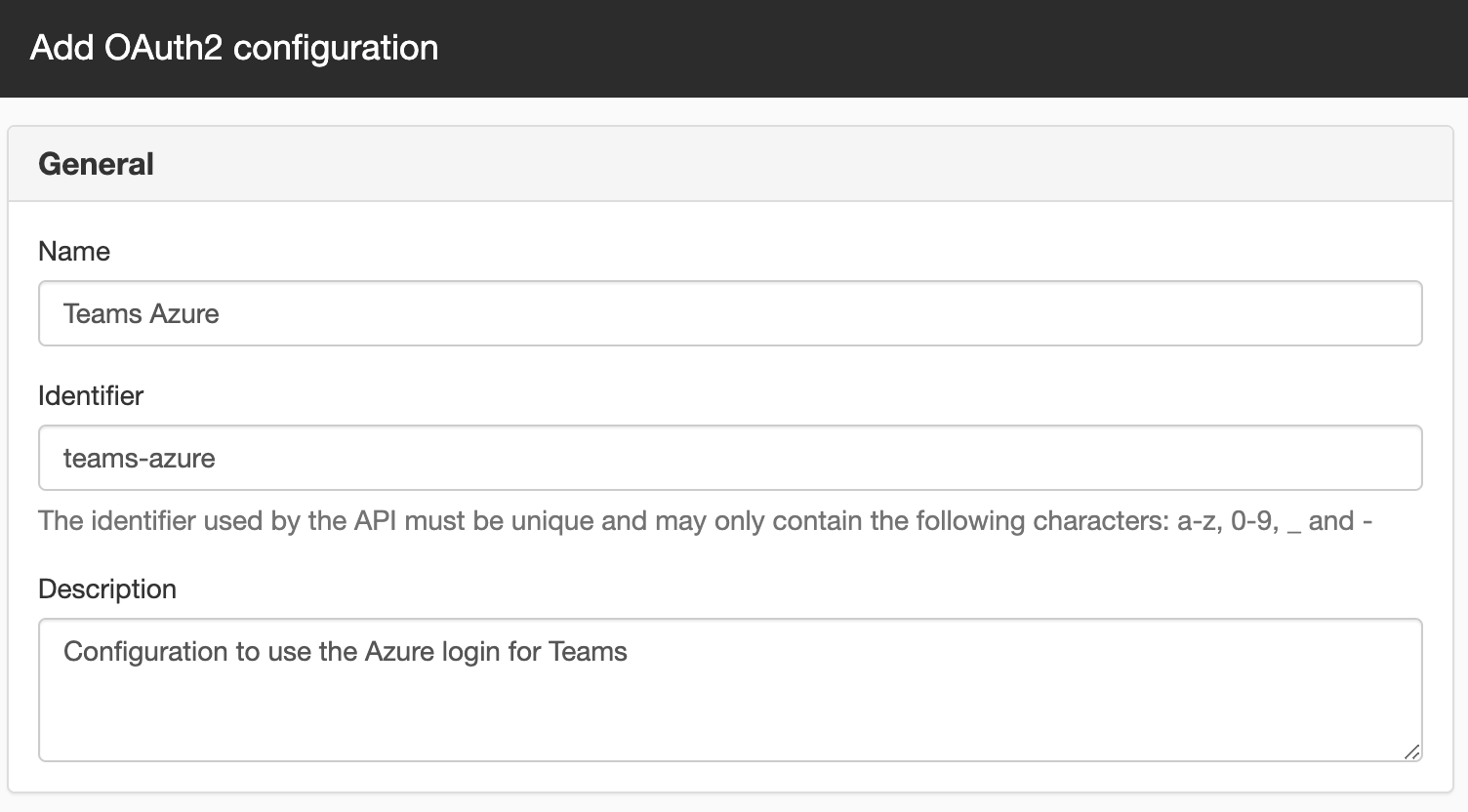The height and width of the screenshot is (812, 1468).
Task: Click inside the Description text area
Action: [730, 690]
